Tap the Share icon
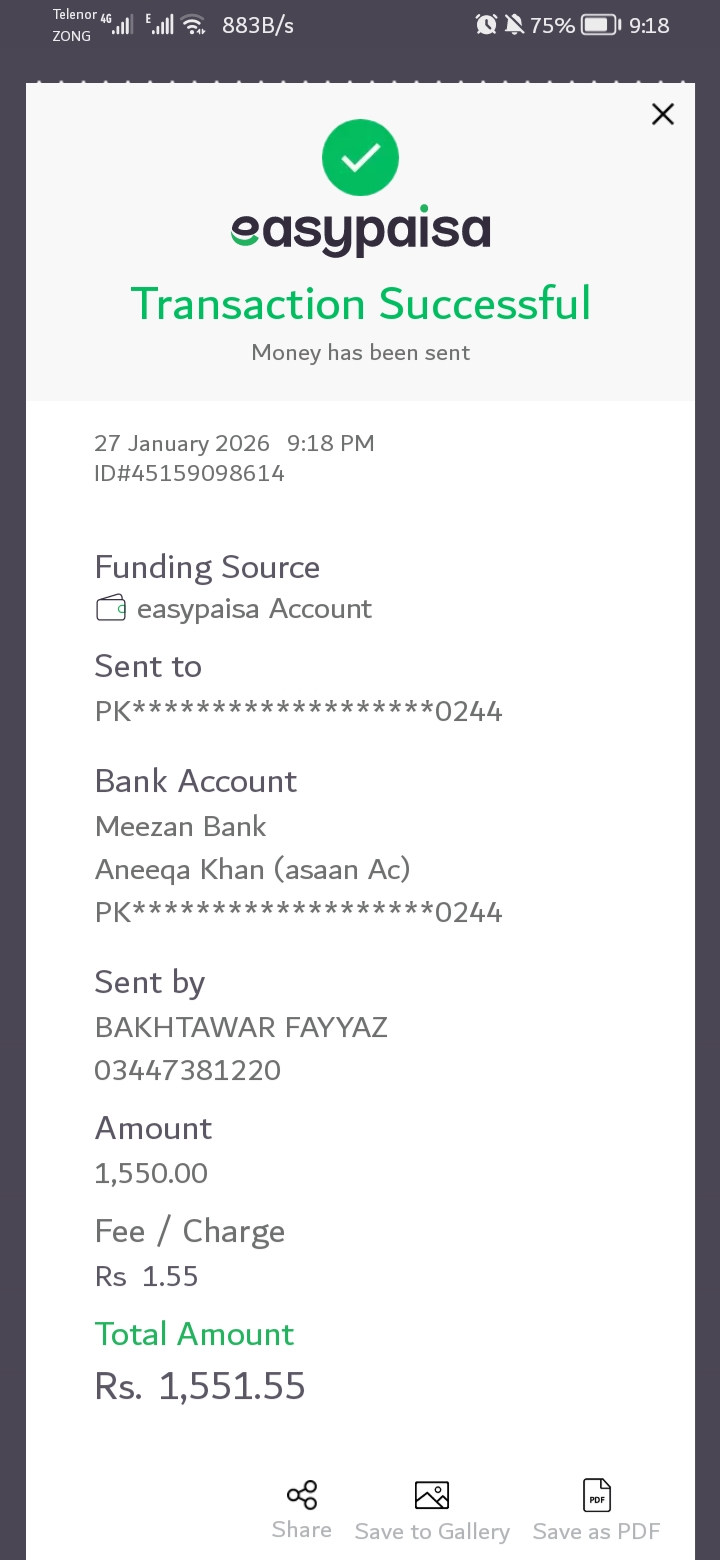 pyautogui.click(x=302, y=1496)
